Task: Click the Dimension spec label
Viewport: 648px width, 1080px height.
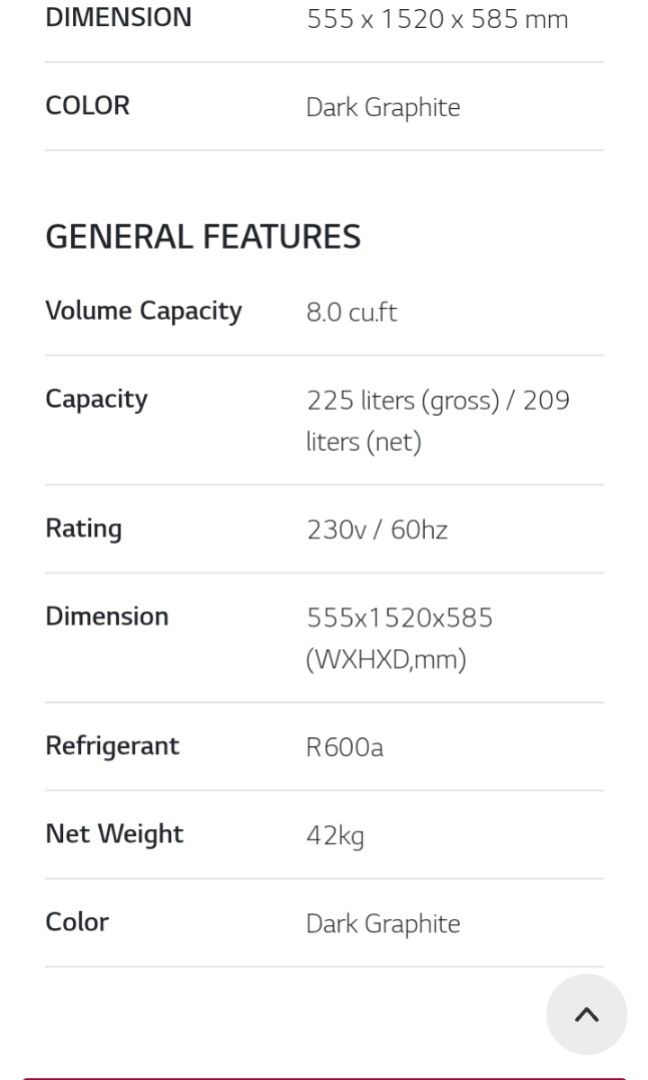Action: pos(107,617)
